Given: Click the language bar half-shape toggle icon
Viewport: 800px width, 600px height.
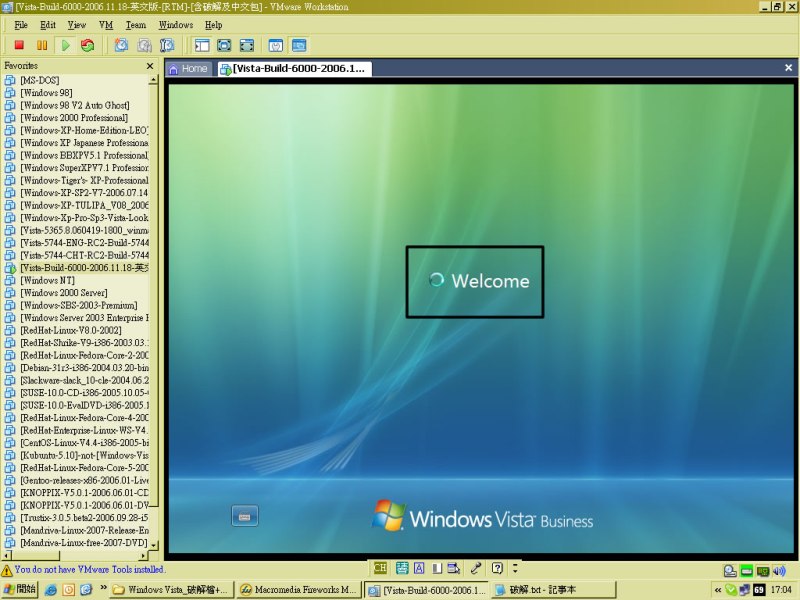Looking at the screenshot, I should [437, 568].
